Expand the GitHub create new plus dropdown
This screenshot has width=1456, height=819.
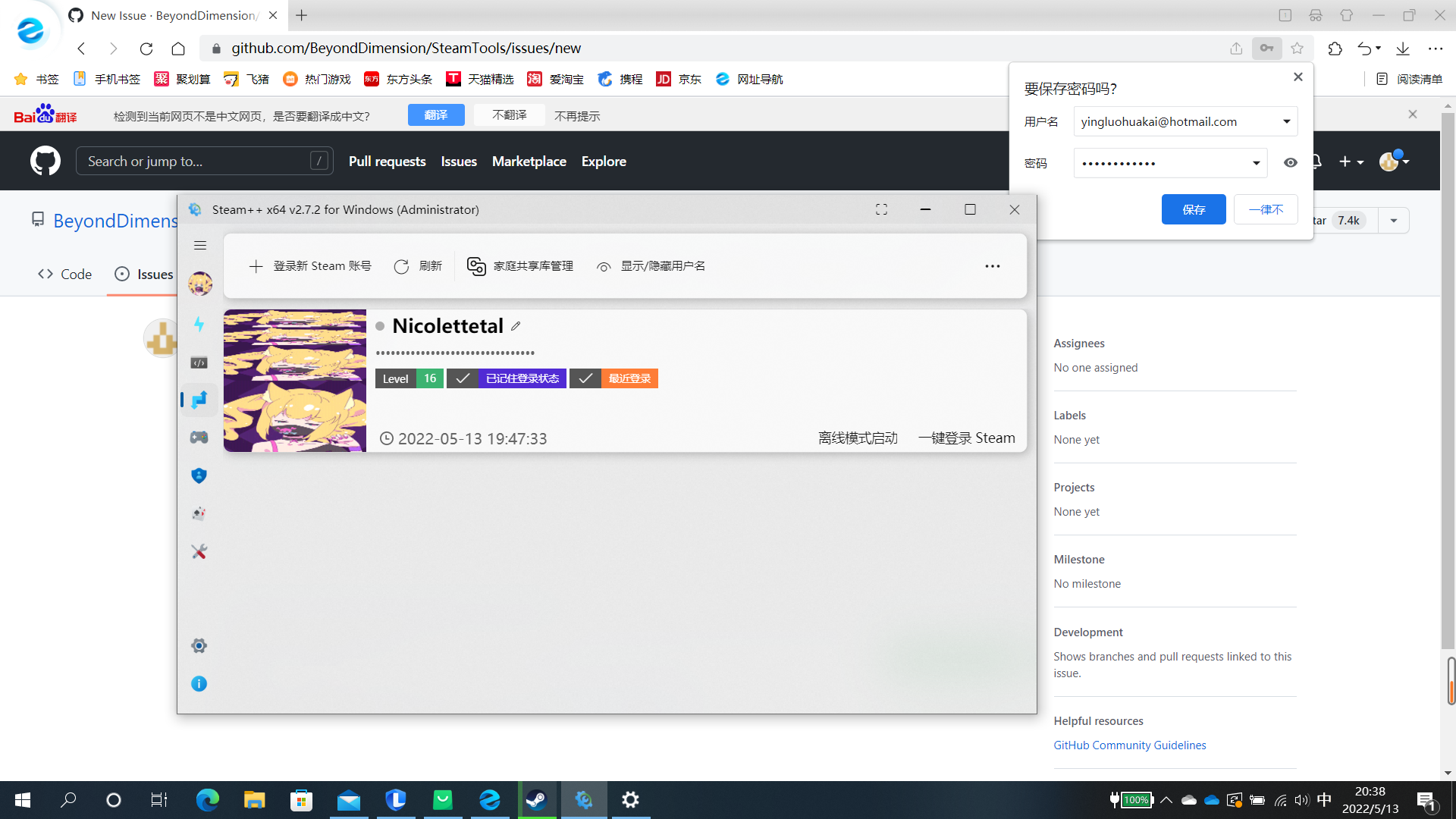coord(1351,162)
